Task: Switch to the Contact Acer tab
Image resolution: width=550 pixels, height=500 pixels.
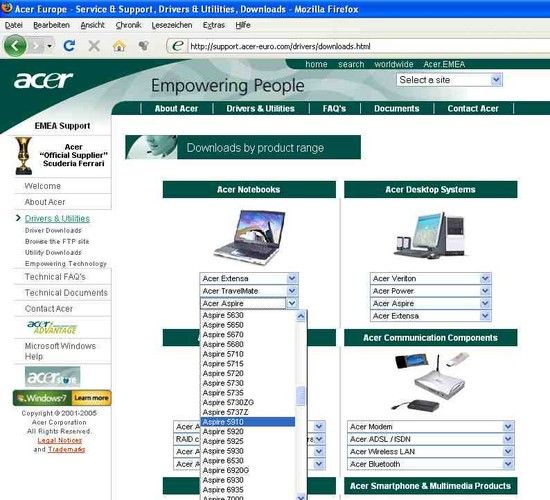Action: coord(473,108)
